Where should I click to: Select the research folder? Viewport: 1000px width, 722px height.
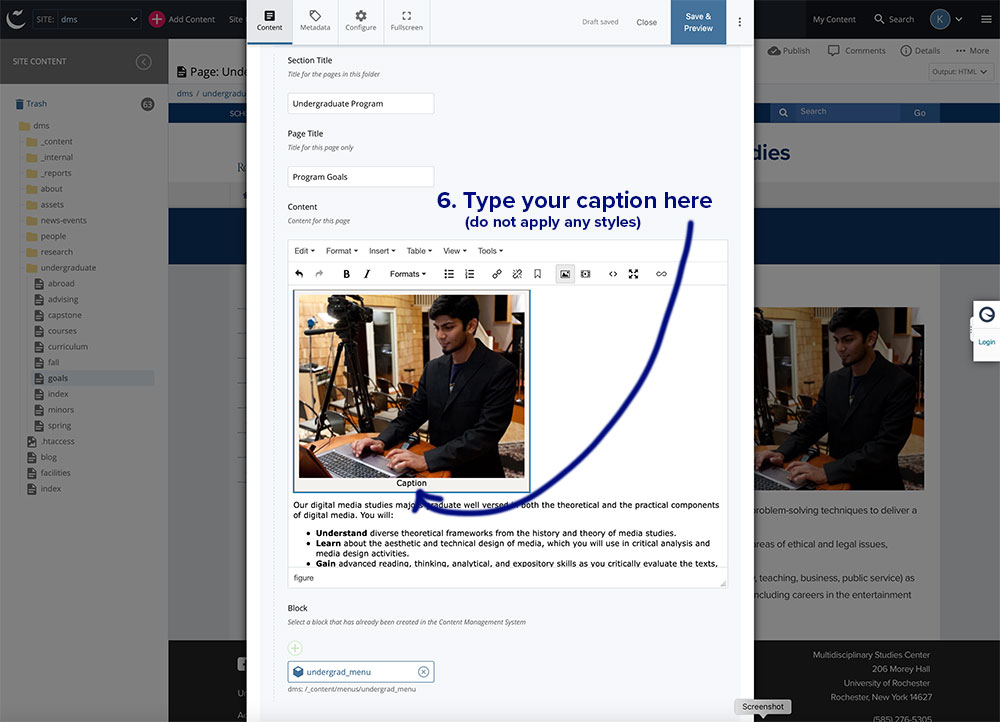click(x=50, y=252)
